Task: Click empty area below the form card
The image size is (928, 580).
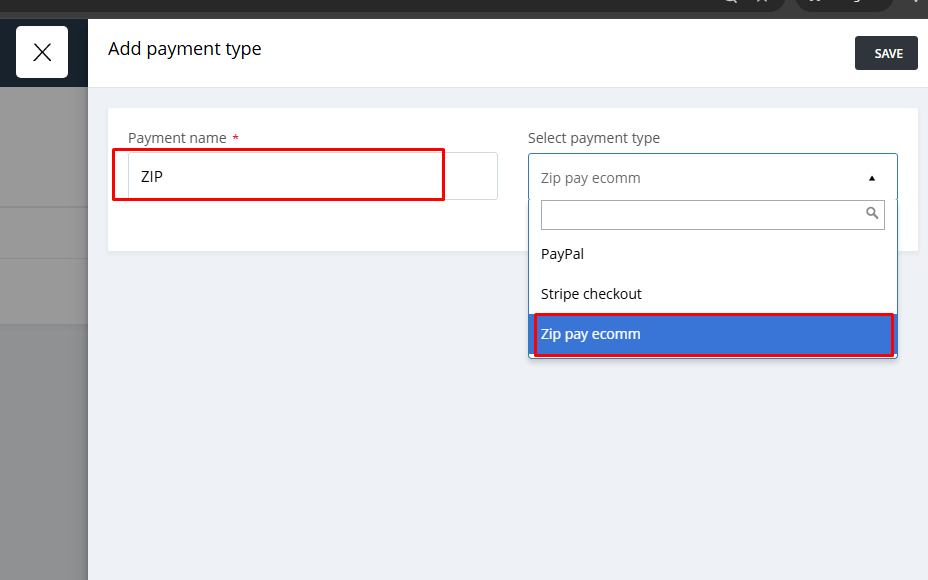Action: [500, 450]
